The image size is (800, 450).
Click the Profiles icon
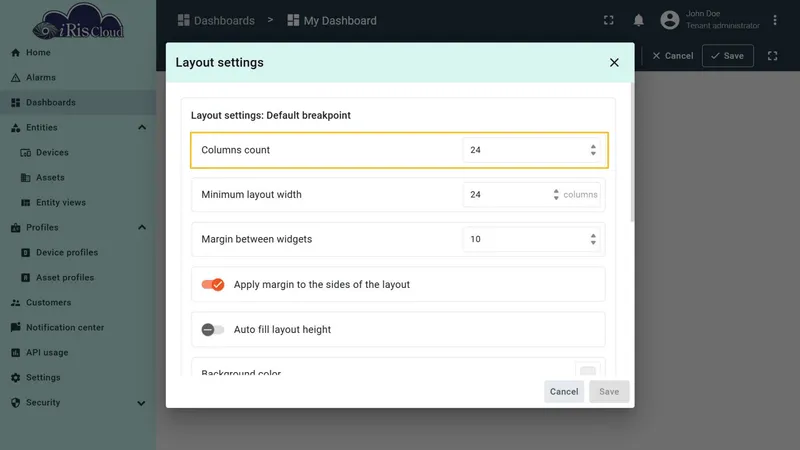point(15,228)
